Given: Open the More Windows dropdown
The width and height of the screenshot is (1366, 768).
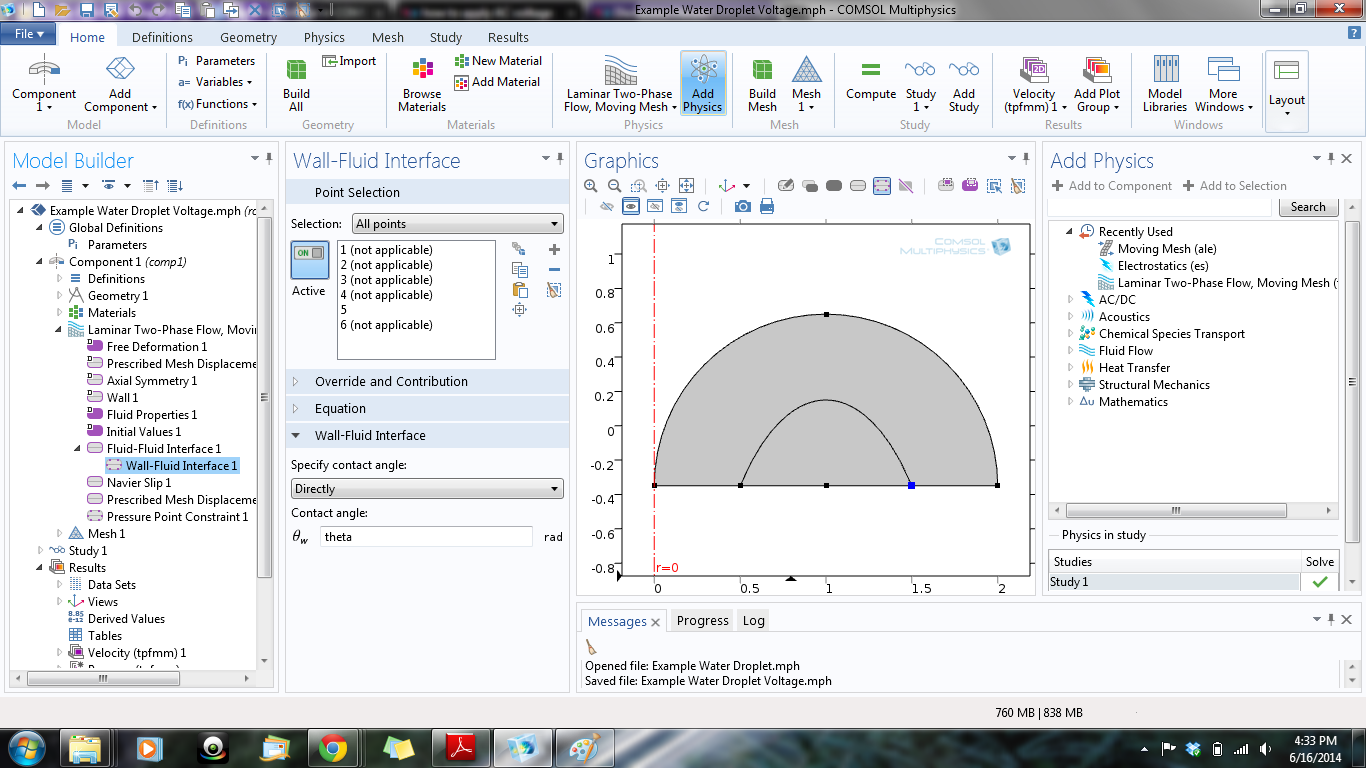Looking at the screenshot, I should (x=1223, y=84).
